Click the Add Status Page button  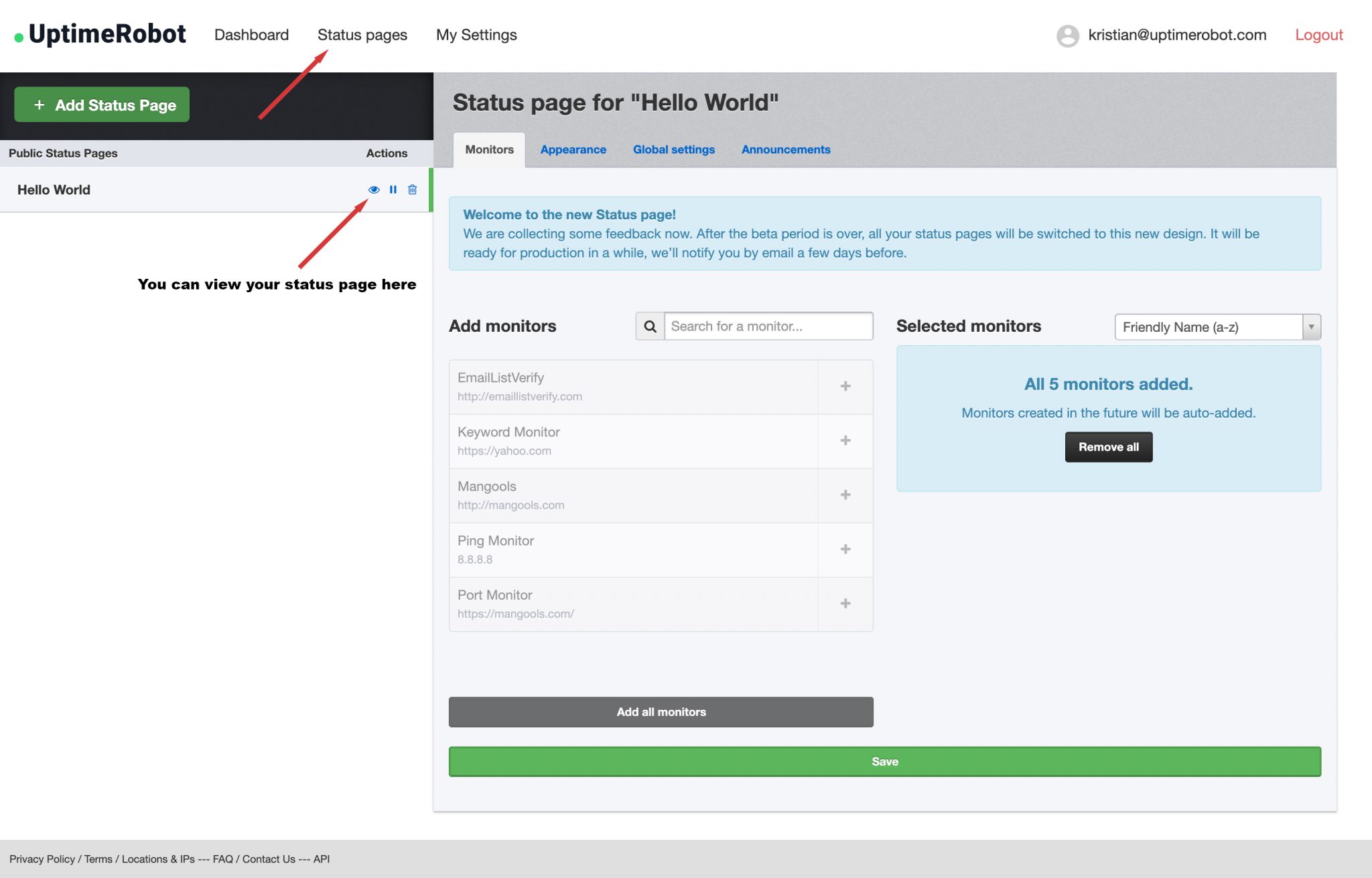click(x=101, y=105)
